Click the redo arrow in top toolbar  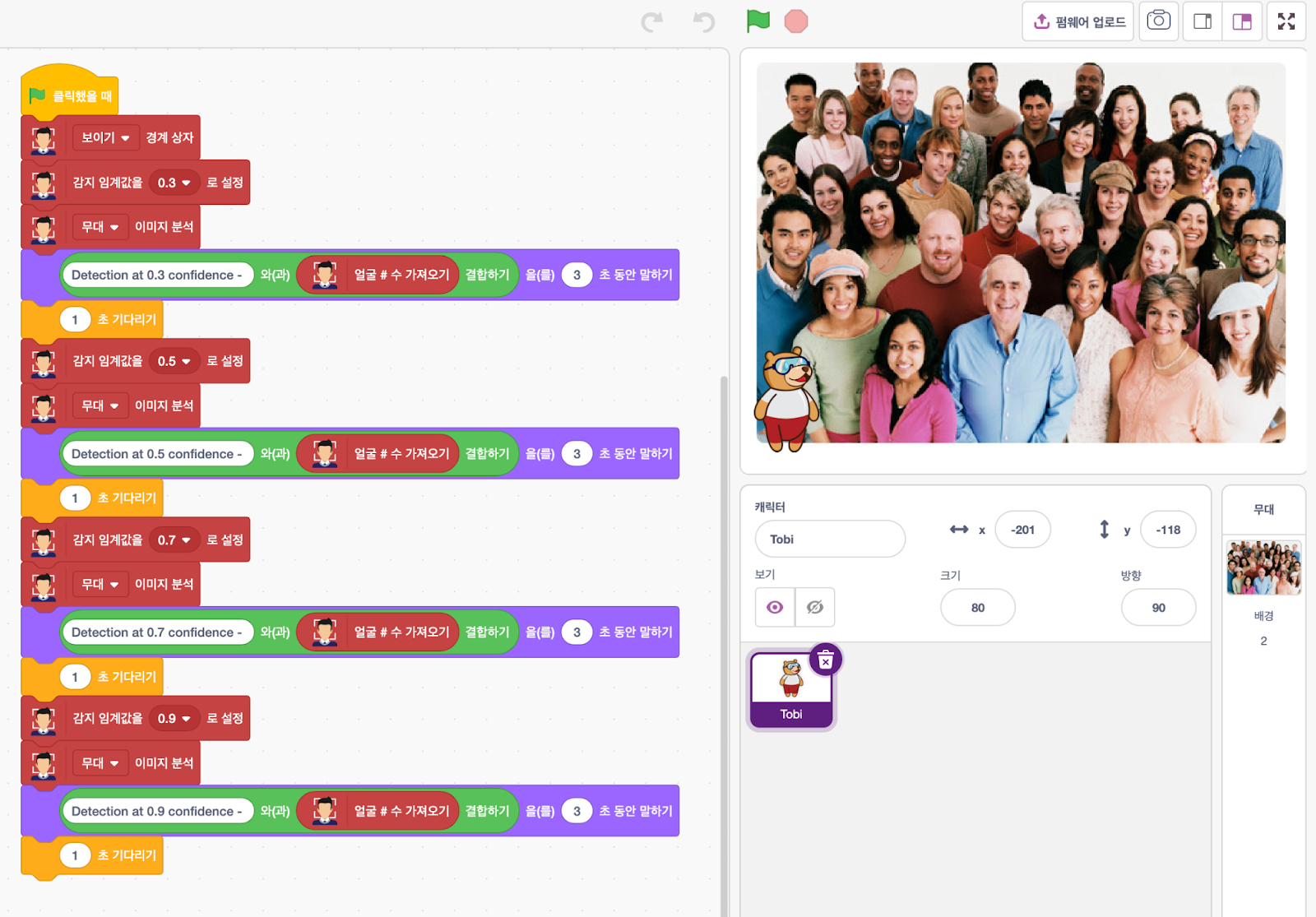tap(652, 22)
